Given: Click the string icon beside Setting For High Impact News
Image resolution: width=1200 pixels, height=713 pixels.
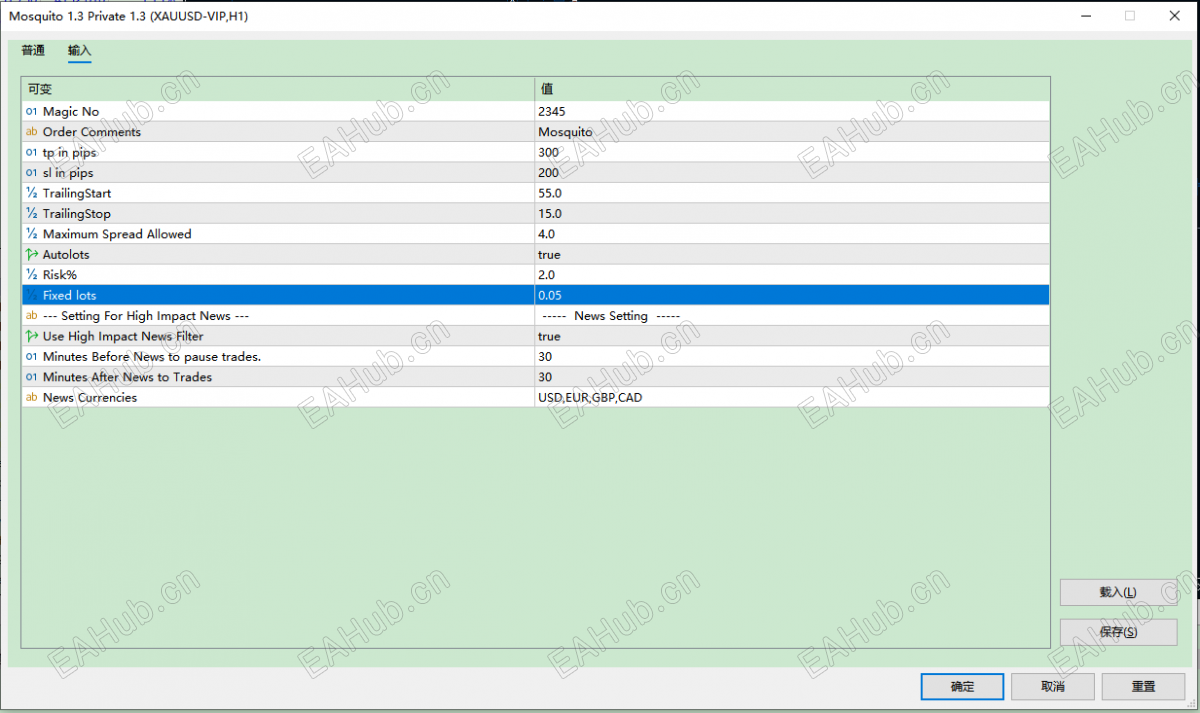Looking at the screenshot, I should point(31,316).
